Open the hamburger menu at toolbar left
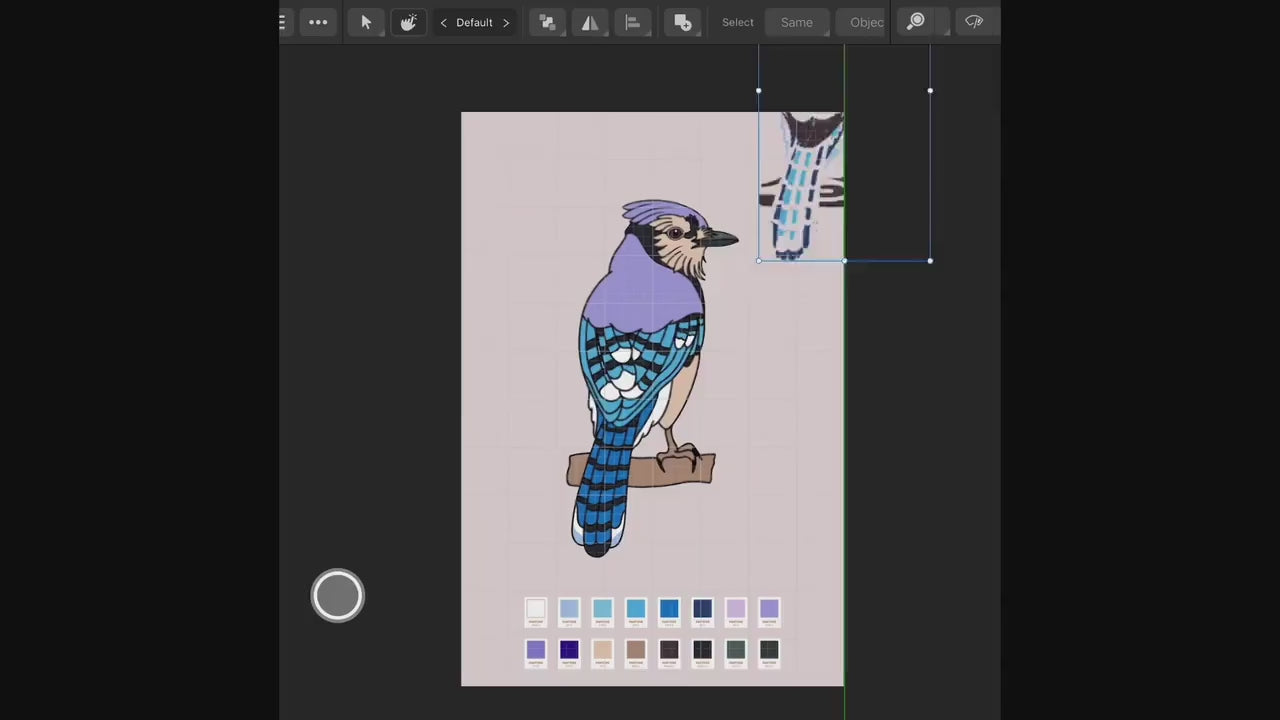 [x=283, y=22]
